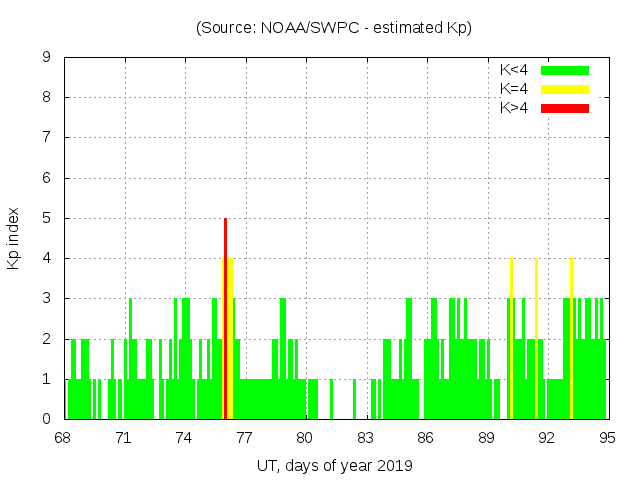Image resolution: width=640 pixels, height=480 pixels.
Task: Select the K=4 legend label
Action: [514, 89]
